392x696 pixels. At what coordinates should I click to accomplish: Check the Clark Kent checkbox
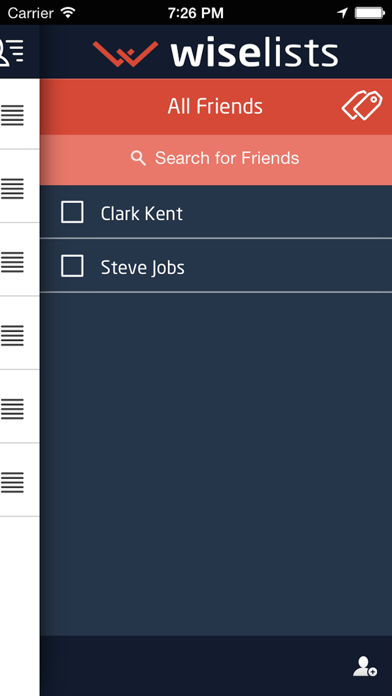click(x=72, y=212)
